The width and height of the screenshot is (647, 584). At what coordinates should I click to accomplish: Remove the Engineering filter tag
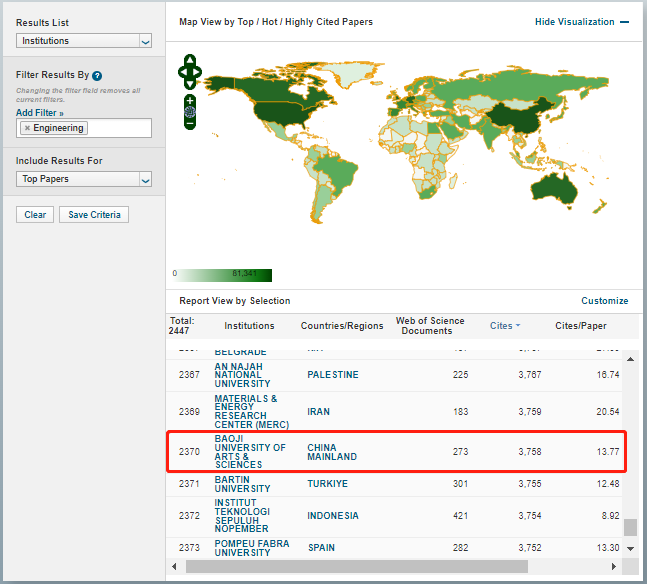(27, 128)
